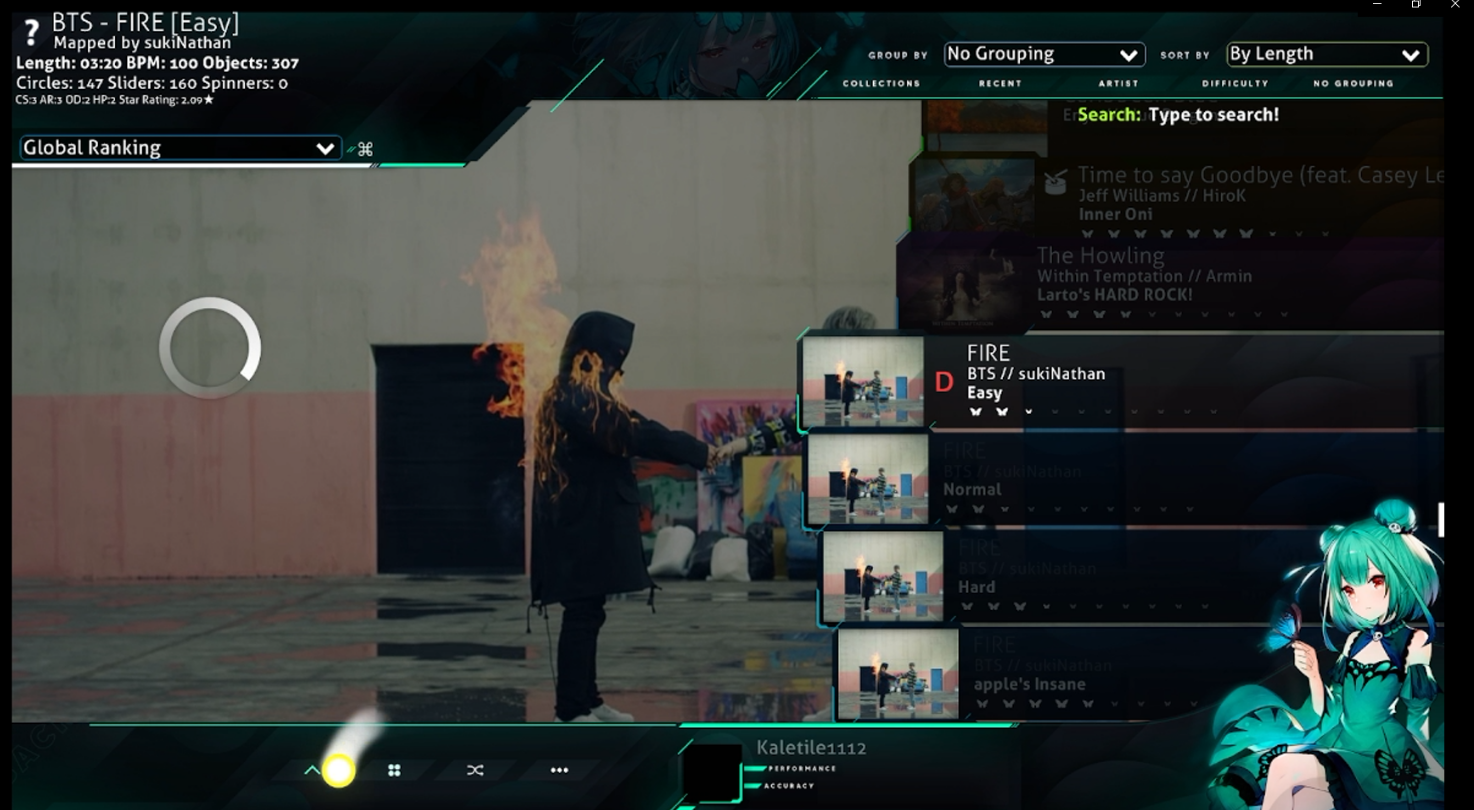Click the black avatar beside Kaletile1112
This screenshot has height=810, width=1474.
pos(711,772)
